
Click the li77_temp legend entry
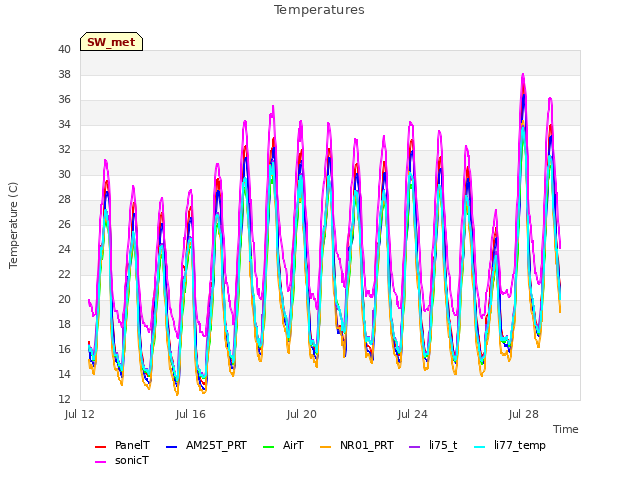(x=510, y=445)
